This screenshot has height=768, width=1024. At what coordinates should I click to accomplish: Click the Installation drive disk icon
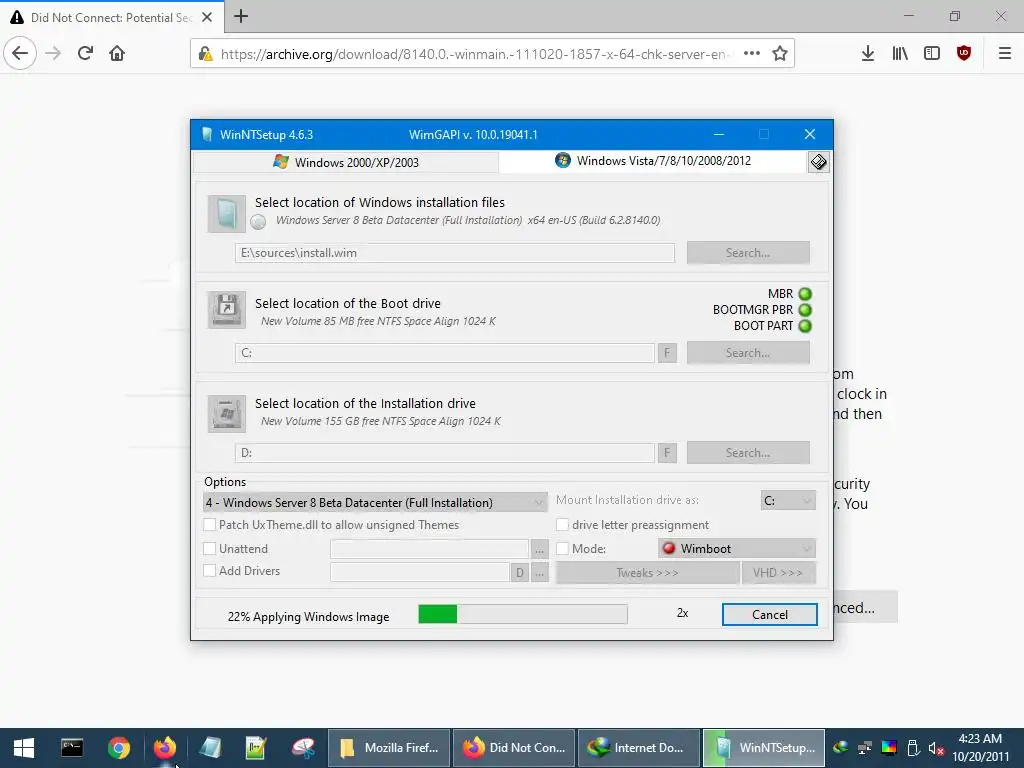coord(227,413)
